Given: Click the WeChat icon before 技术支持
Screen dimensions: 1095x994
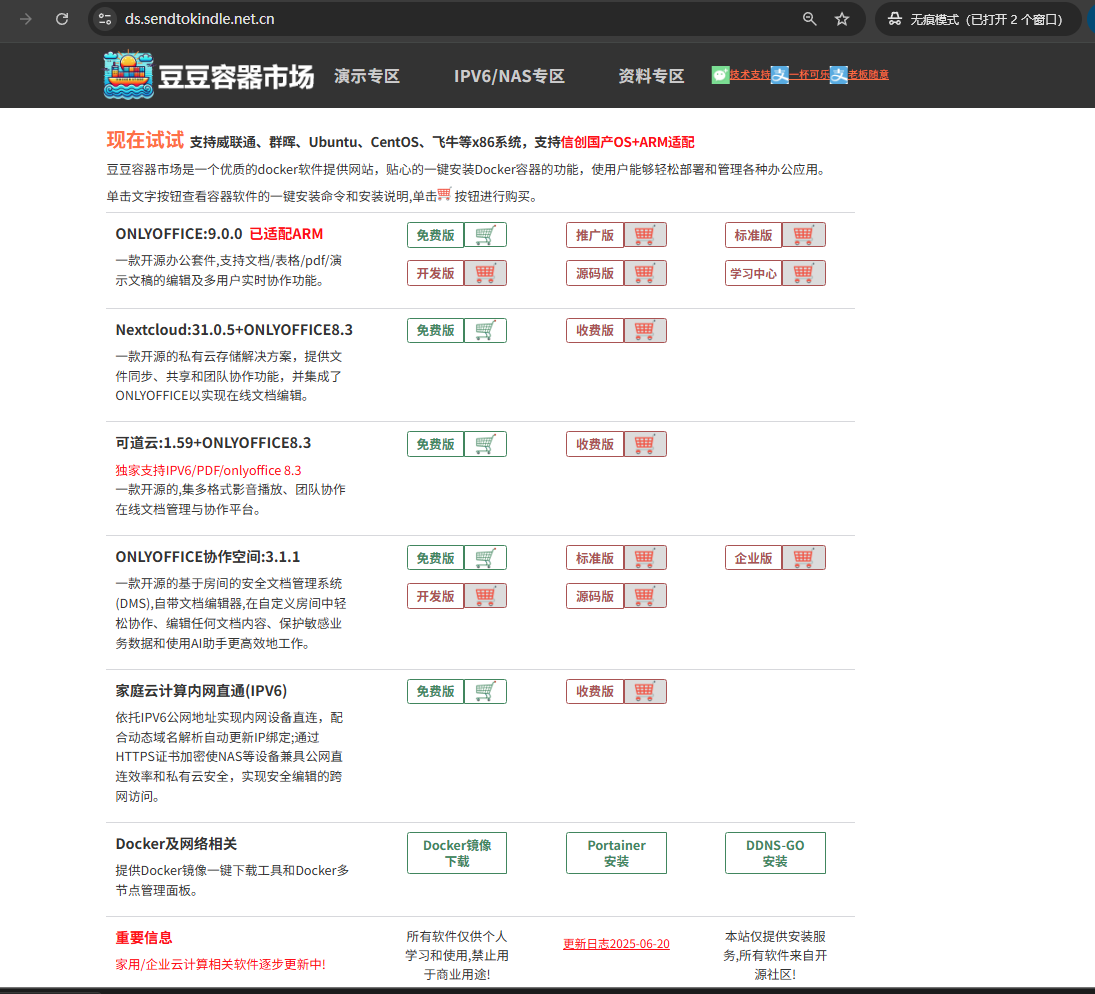Looking at the screenshot, I should point(720,75).
